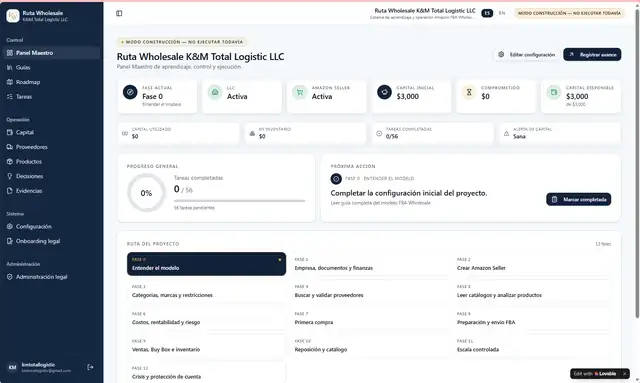The height and width of the screenshot is (383, 640).
Task: Click the LLC building icon
Action: pos(215,92)
